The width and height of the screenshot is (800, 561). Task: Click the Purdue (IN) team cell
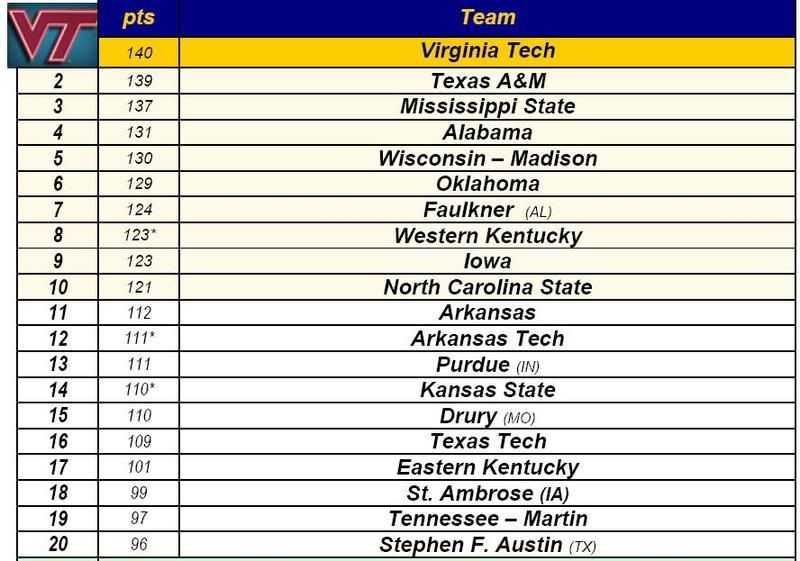(488, 365)
